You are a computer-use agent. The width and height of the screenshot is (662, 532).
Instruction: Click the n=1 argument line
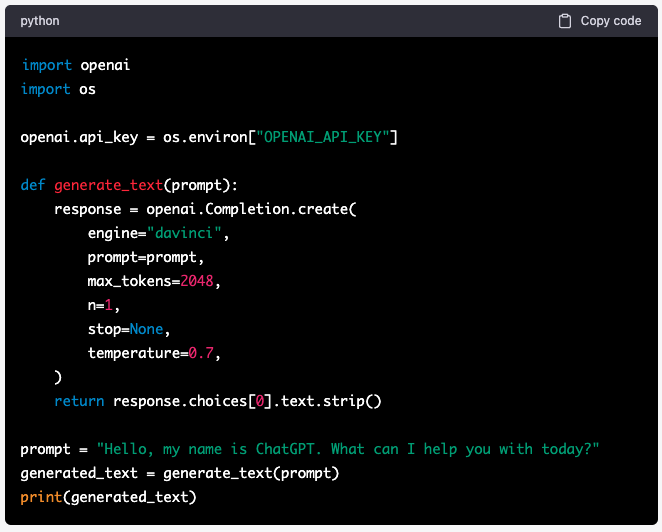[104, 305]
